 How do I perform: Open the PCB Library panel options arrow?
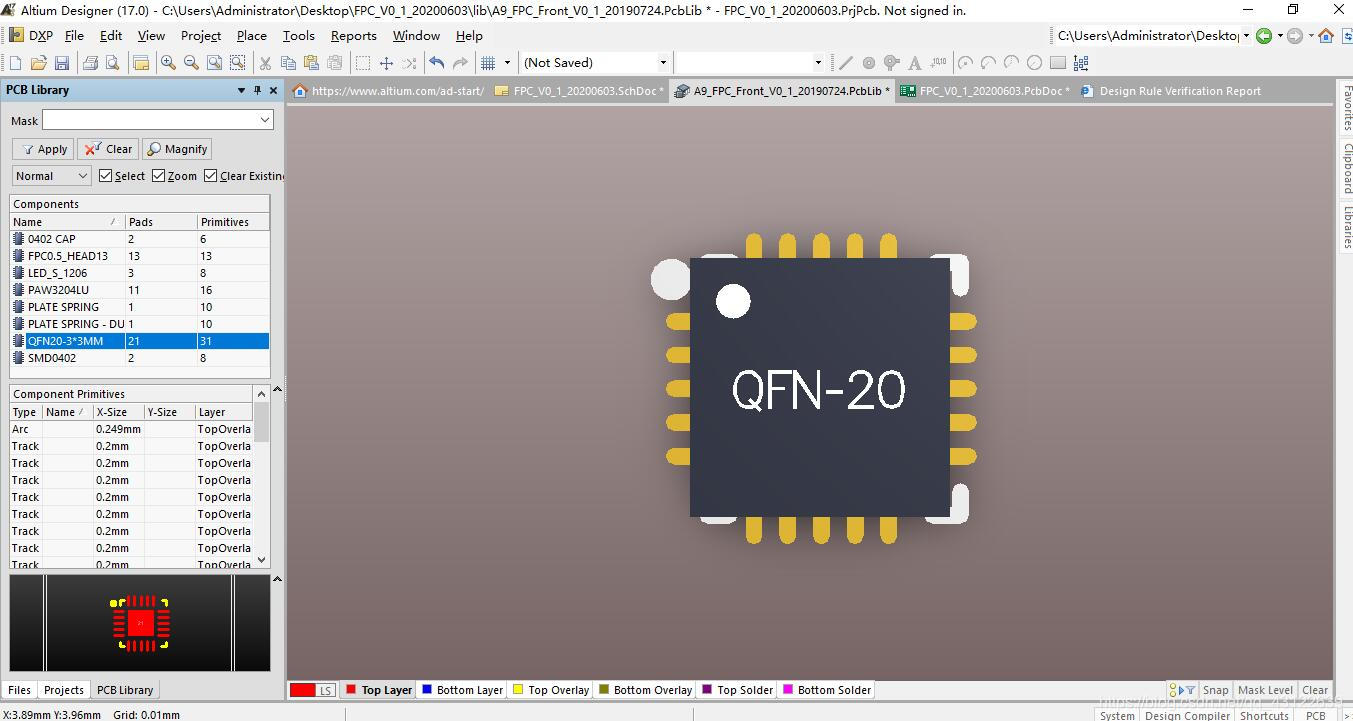(241, 90)
